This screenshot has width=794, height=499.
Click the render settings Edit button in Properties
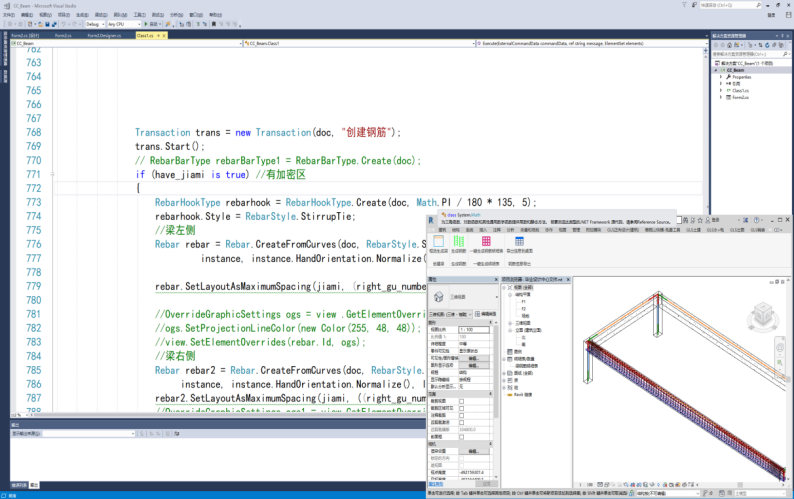(x=474, y=451)
